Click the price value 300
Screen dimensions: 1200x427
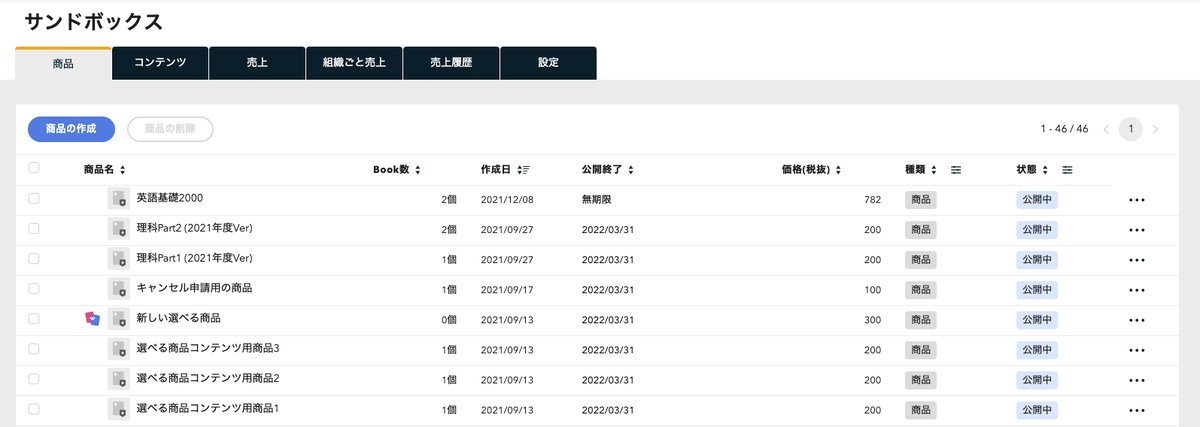tap(872, 320)
